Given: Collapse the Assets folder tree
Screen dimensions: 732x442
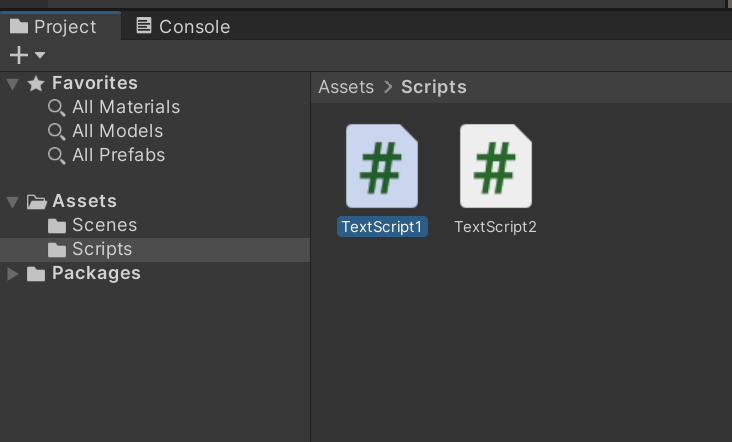Looking at the screenshot, I should [x=13, y=202].
